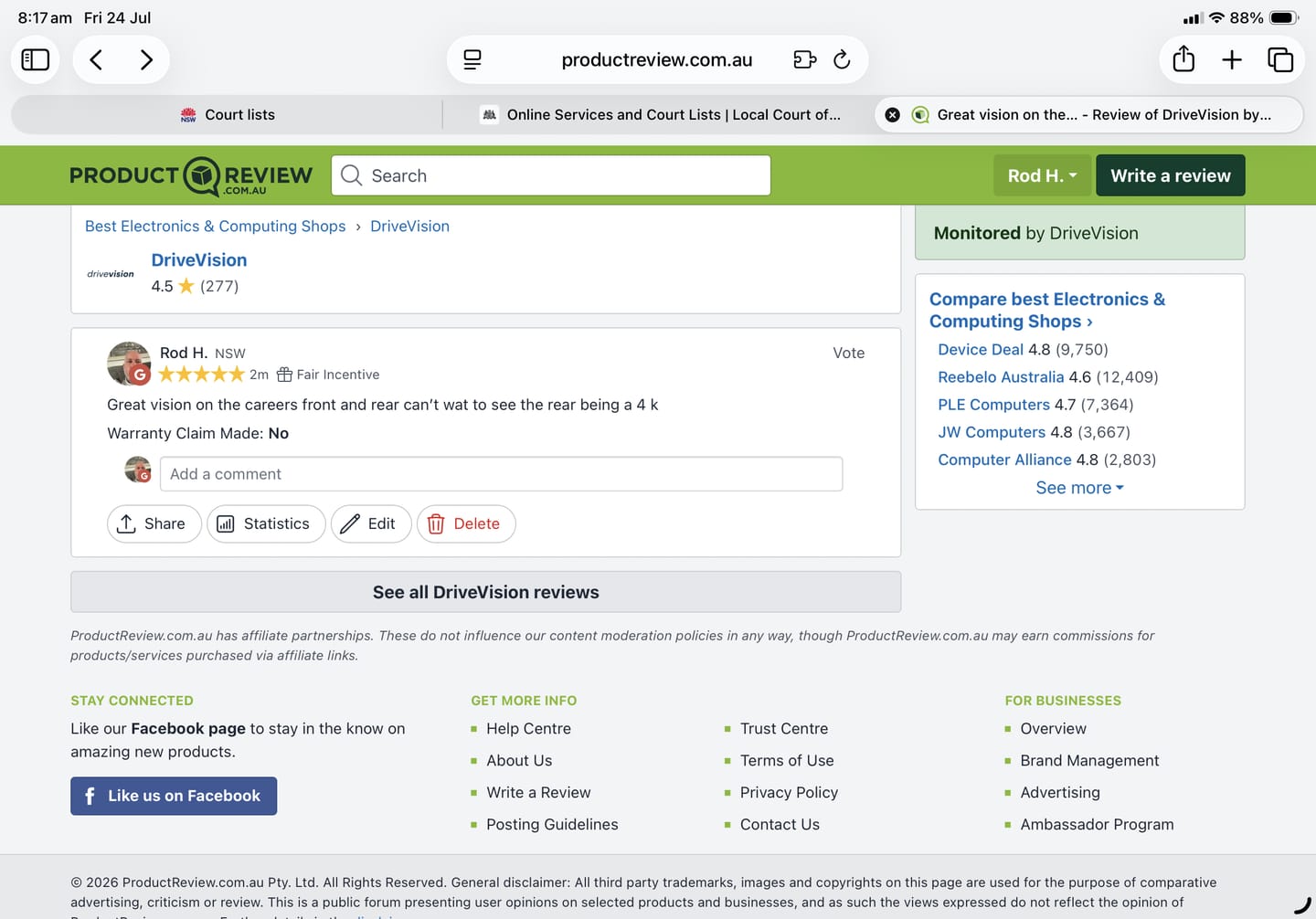Share this review
Viewport: 1316px width, 919px height.
(x=154, y=523)
